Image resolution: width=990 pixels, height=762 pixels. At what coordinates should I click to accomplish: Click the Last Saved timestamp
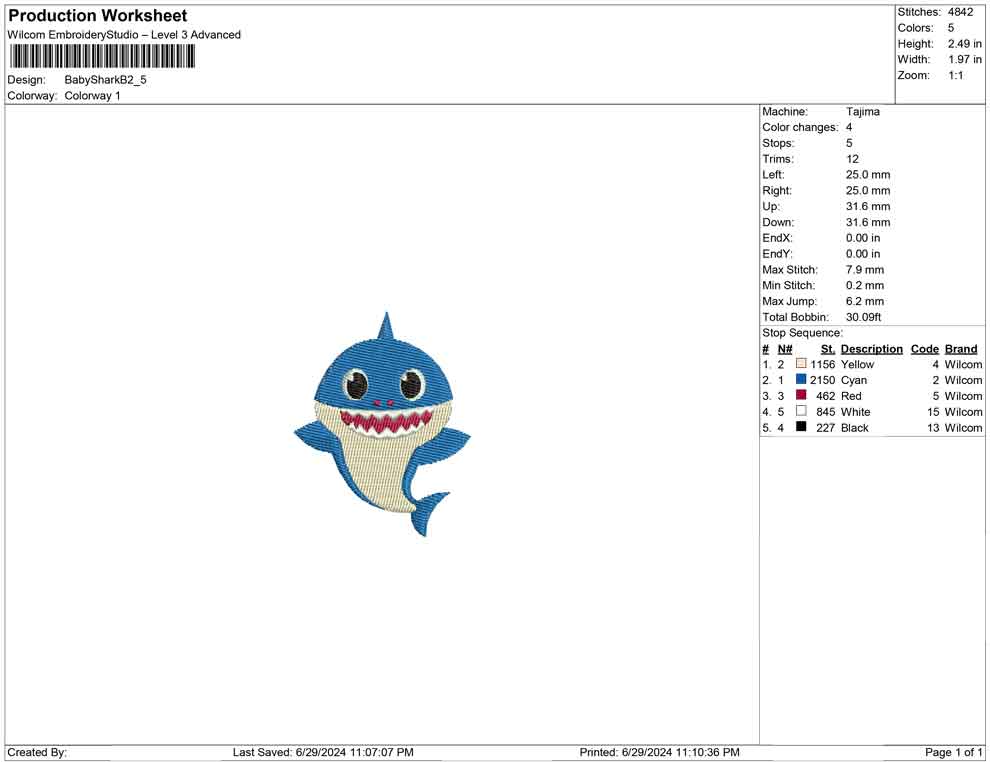(x=323, y=752)
